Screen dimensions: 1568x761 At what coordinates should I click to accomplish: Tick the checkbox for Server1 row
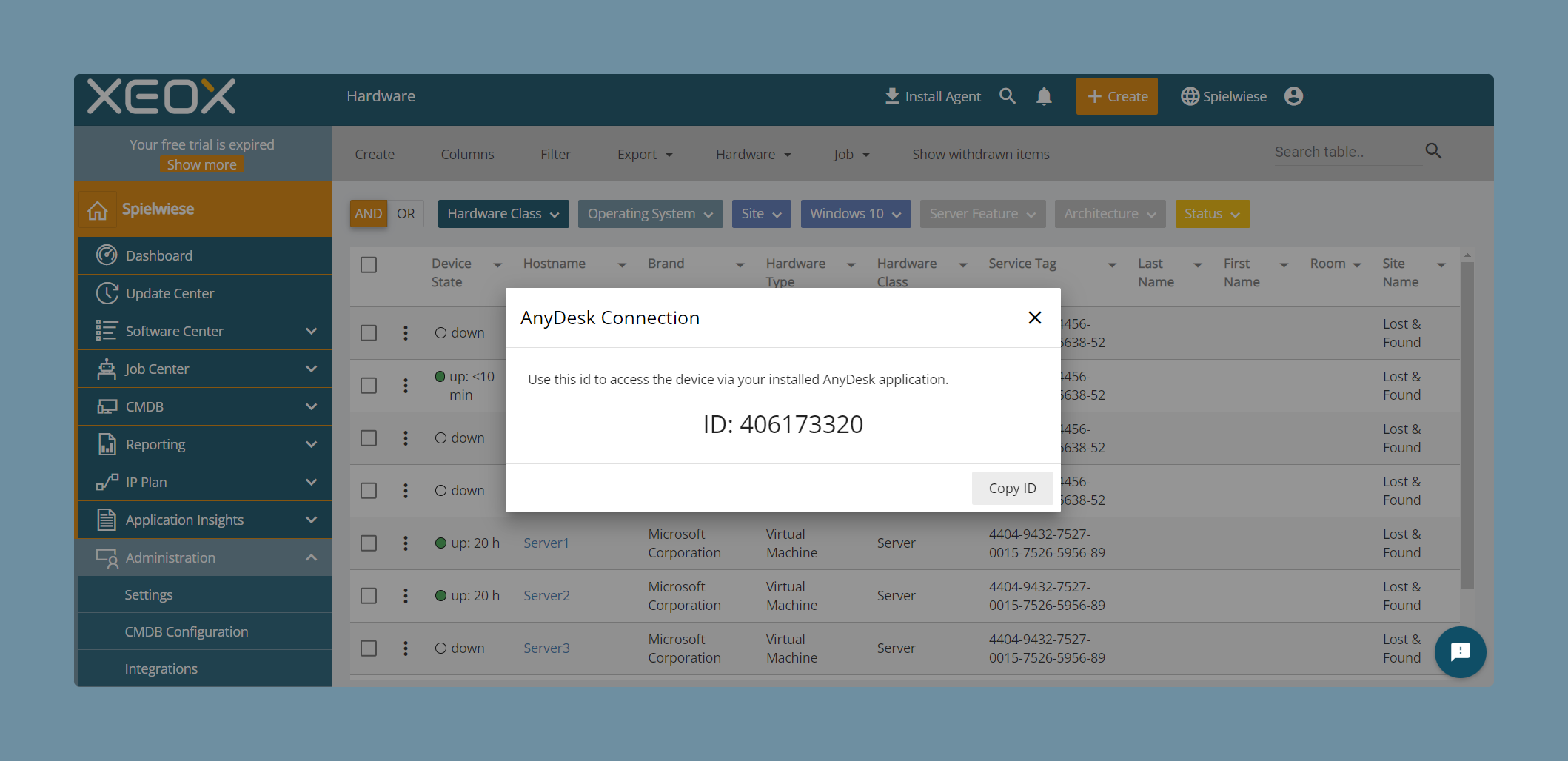pos(369,543)
